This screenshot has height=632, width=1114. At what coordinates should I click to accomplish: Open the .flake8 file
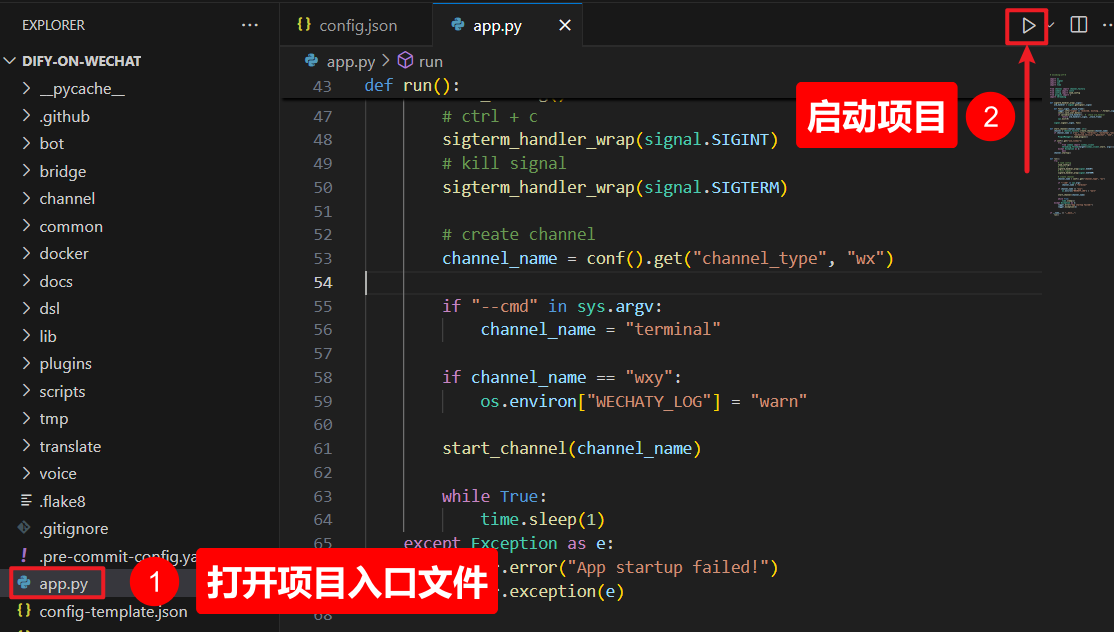click(63, 501)
